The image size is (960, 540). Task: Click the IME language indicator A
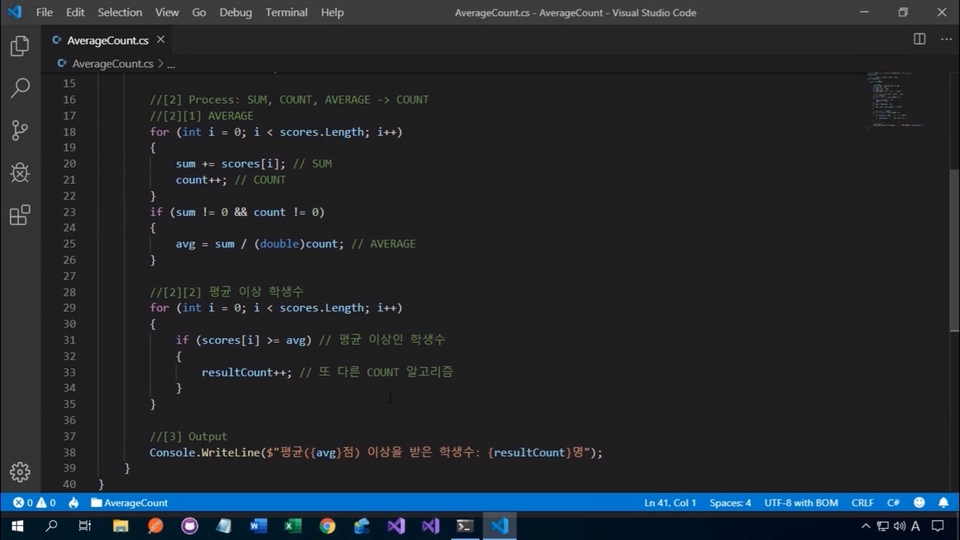(915, 526)
